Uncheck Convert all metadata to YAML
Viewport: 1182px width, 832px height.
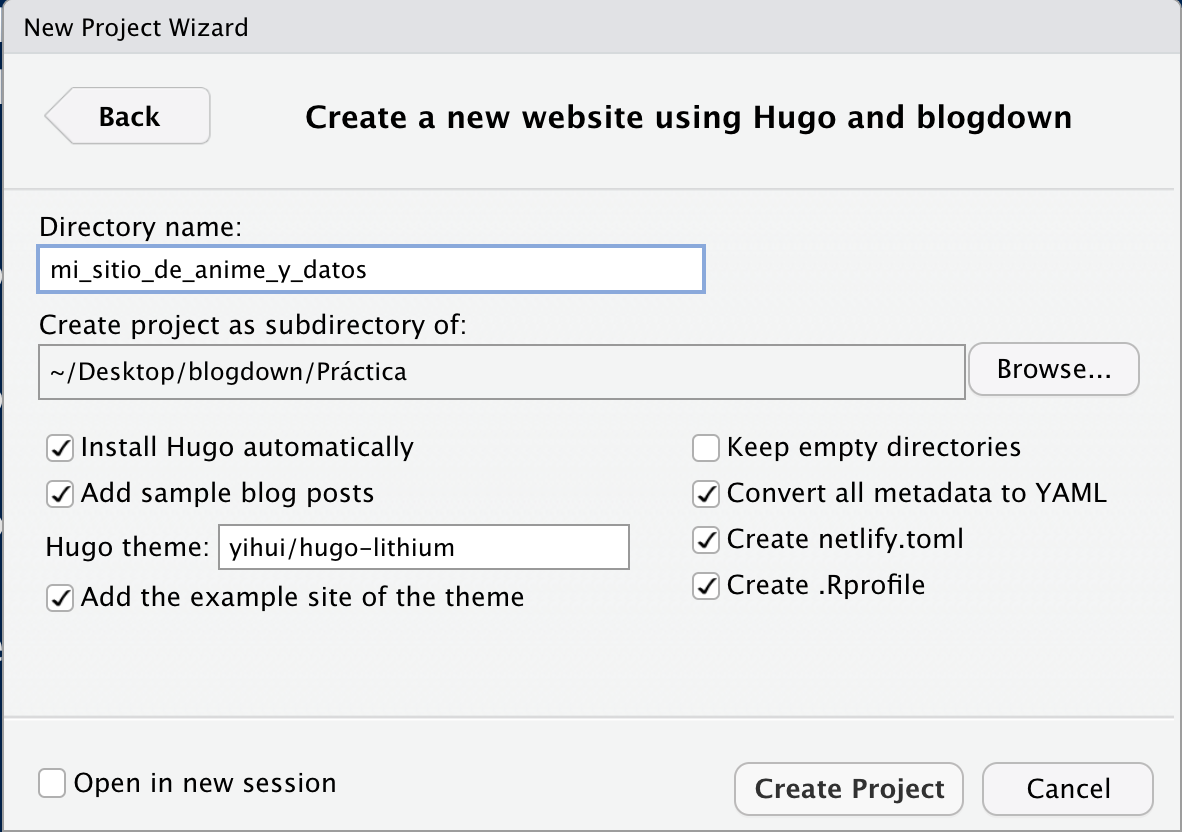pos(706,494)
